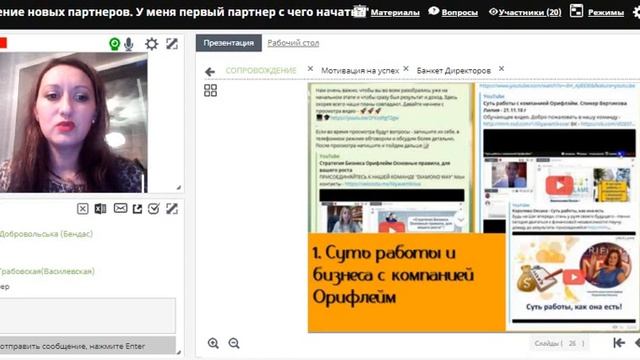
Task: Click the checkmark moderation icon in chat
Action: tap(154, 209)
